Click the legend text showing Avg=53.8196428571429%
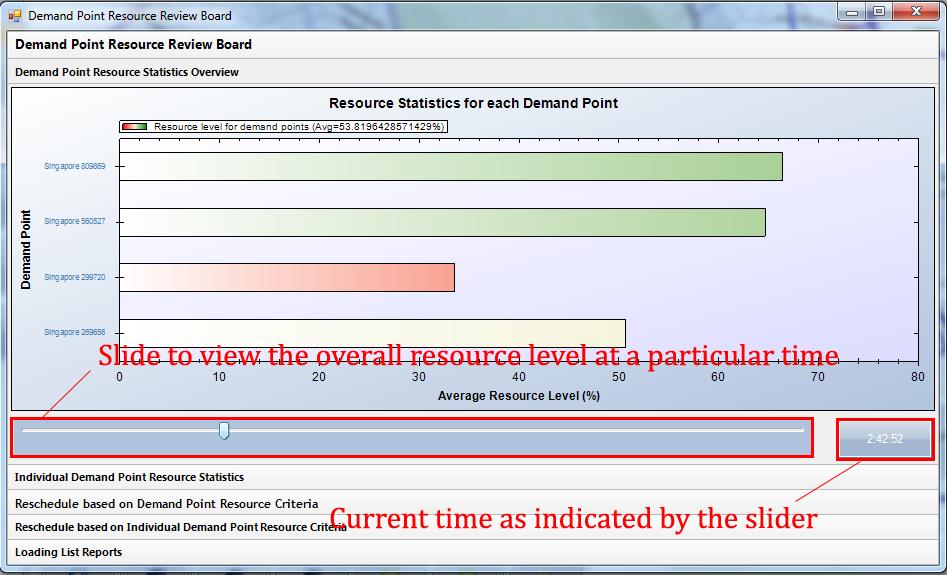 tap(299, 127)
